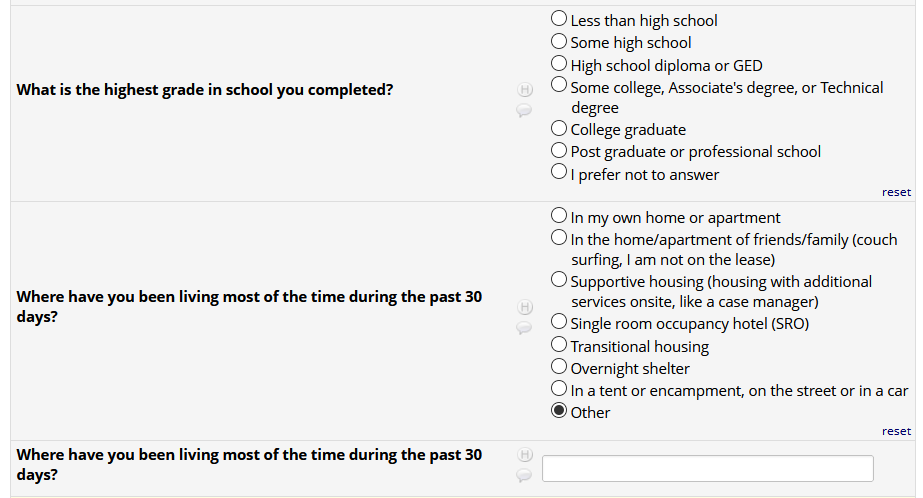Open history for the highest grade question
Viewport: 923px width, 498px height.
(x=523, y=91)
